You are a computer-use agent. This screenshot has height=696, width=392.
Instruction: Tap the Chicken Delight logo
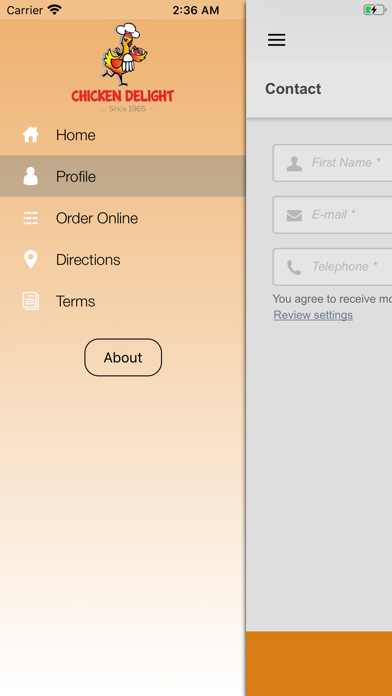point(123,67)
